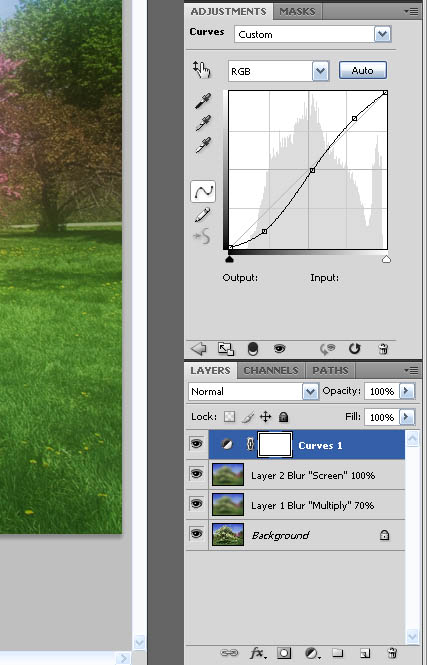The width and height of the screenshot is (427, 665).
Task: Reset adjustment to defaults icon
Action: (354, 349)
